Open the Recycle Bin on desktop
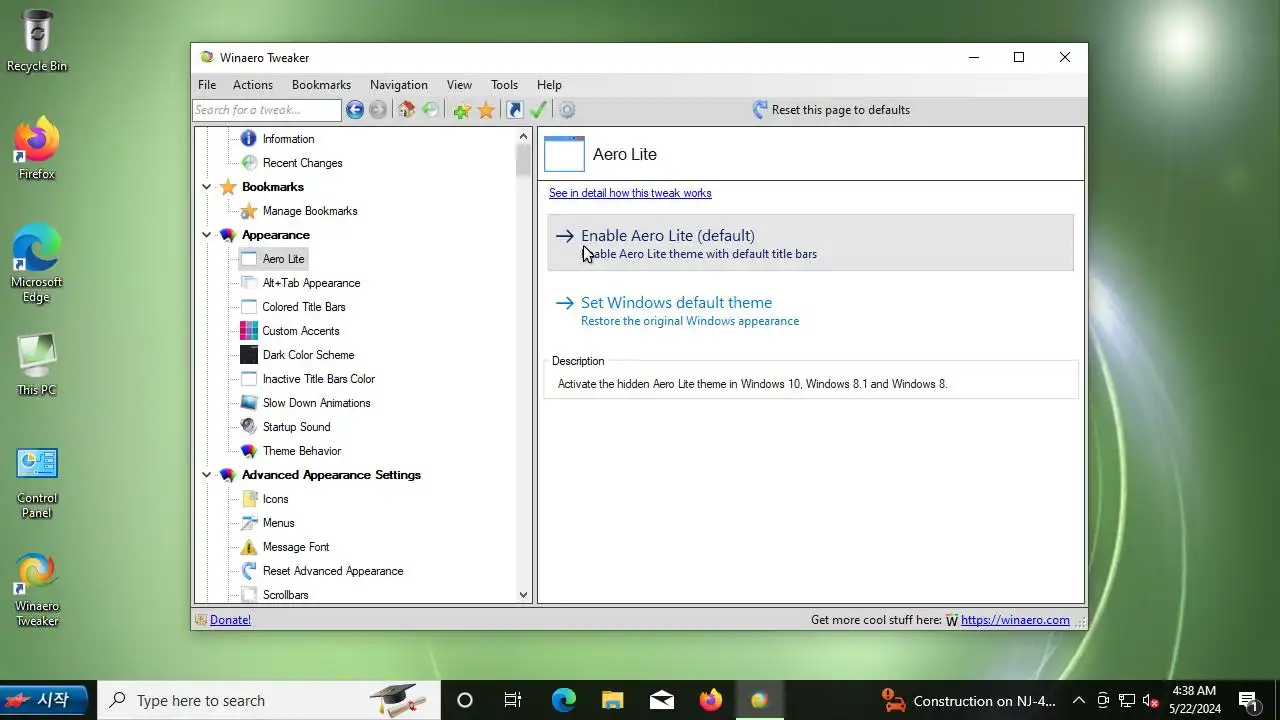This screenshot has width=1280, height=720. point(37,40)
